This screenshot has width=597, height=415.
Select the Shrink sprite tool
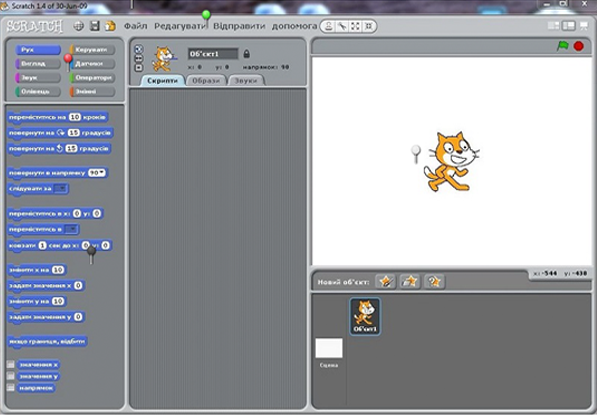[x=368, y=26]
